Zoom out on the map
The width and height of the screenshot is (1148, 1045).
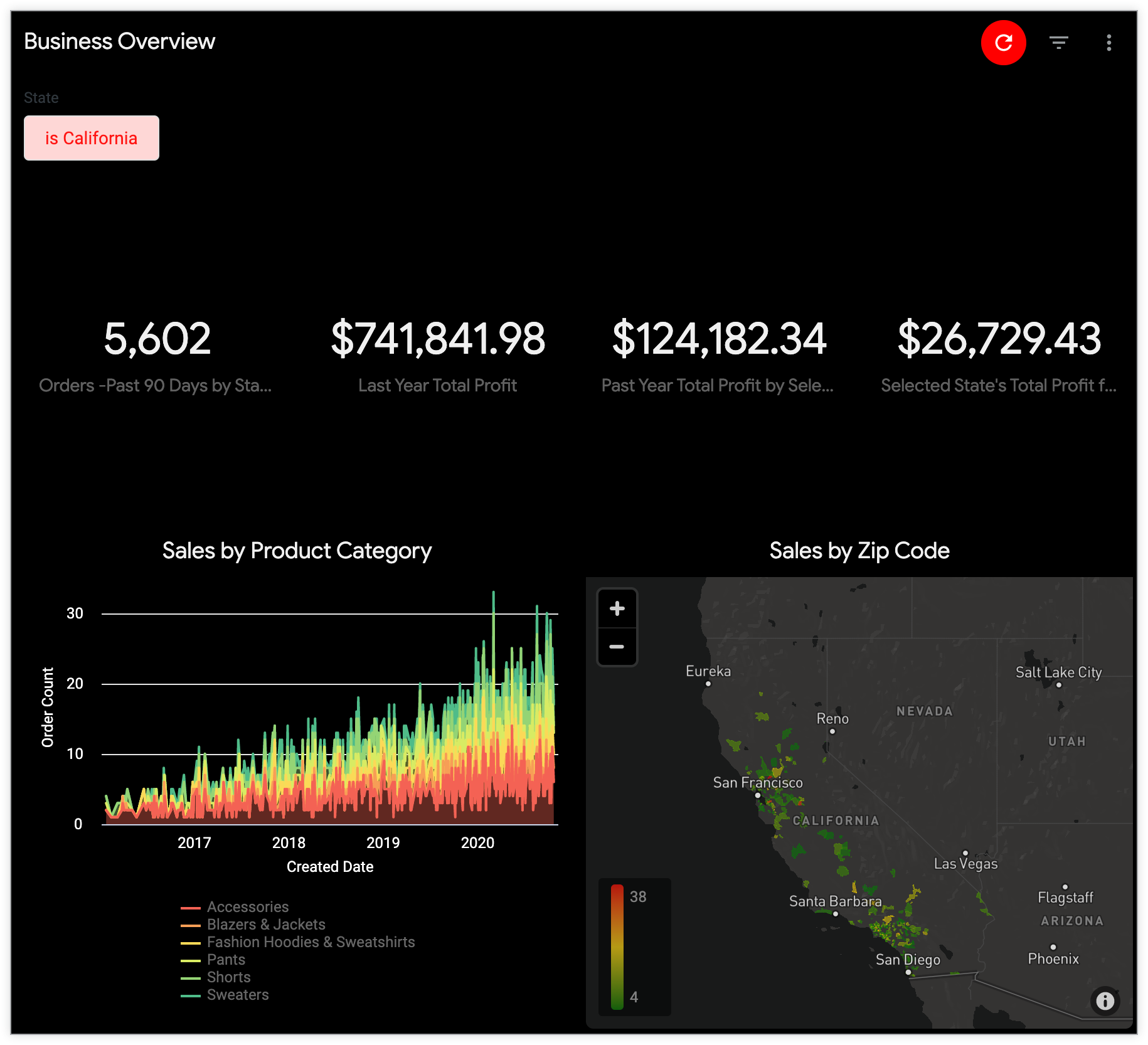click(617, 647)
